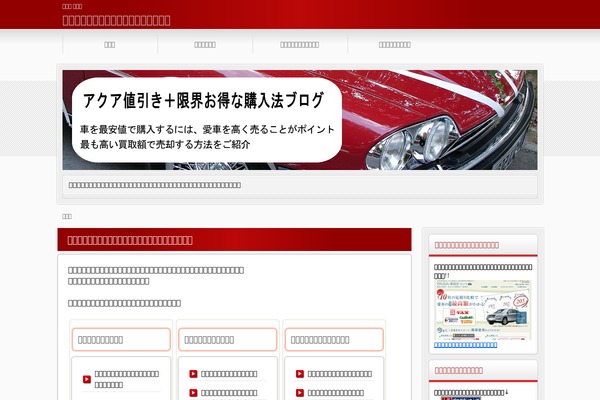Click the top red play icon in the right column
The width and height of the screenshot is (600, 400).
click(x=300, y=374)
